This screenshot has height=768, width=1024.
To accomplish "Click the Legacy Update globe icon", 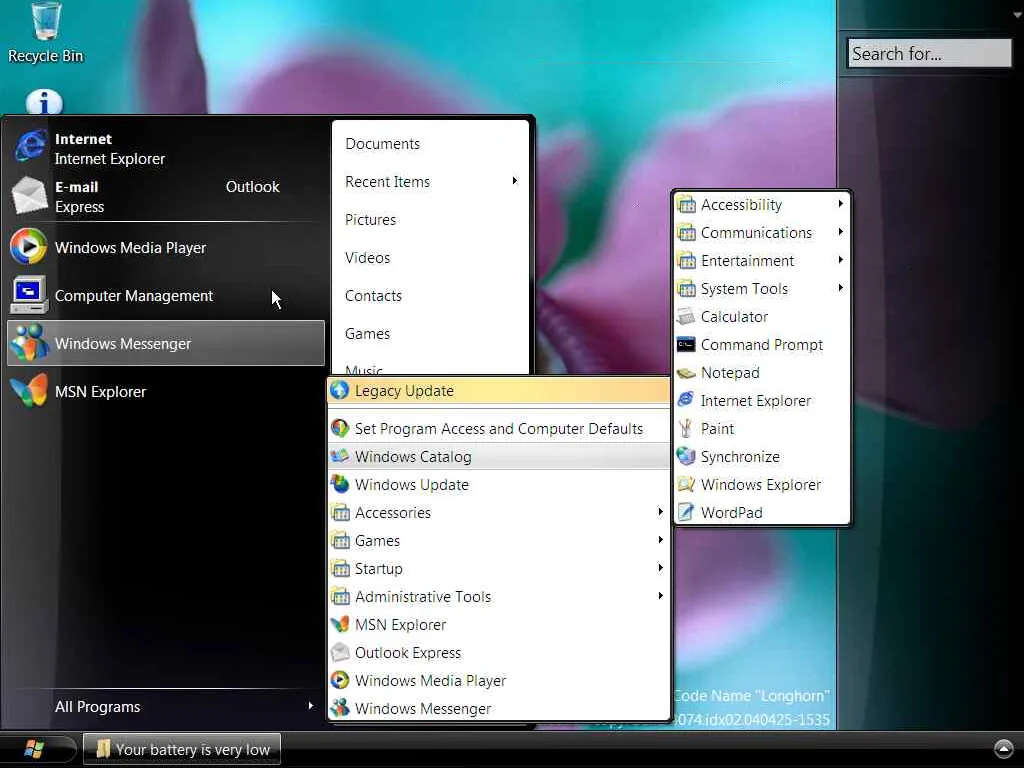I will click(x=340, y=391).
